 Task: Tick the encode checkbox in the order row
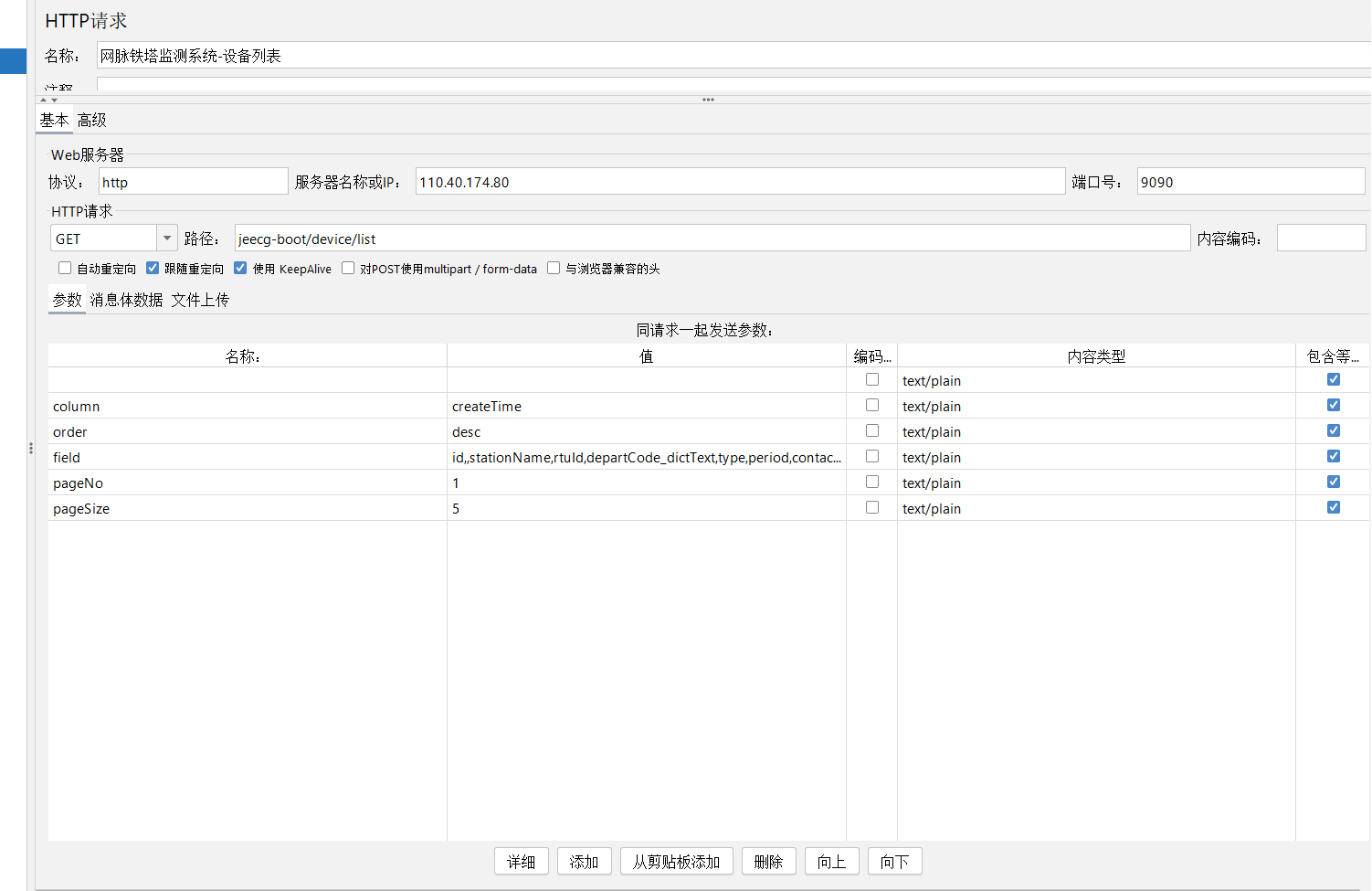[872, 430]
